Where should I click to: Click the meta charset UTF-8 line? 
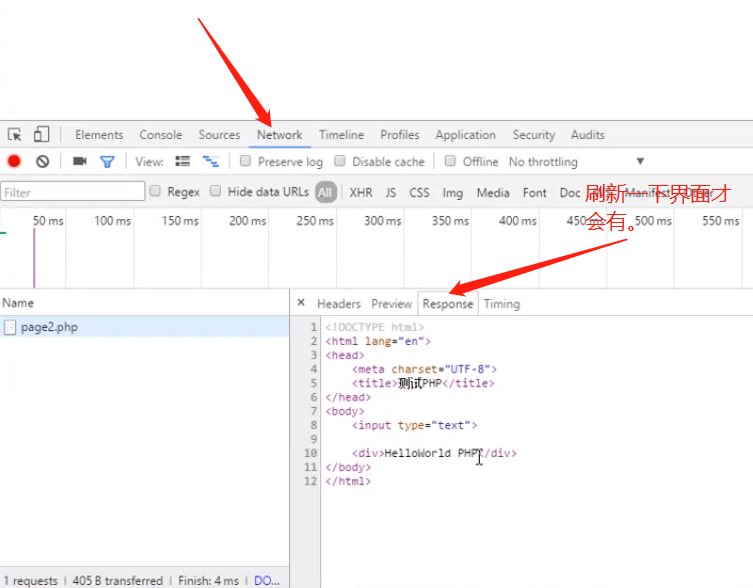(424, 369)
